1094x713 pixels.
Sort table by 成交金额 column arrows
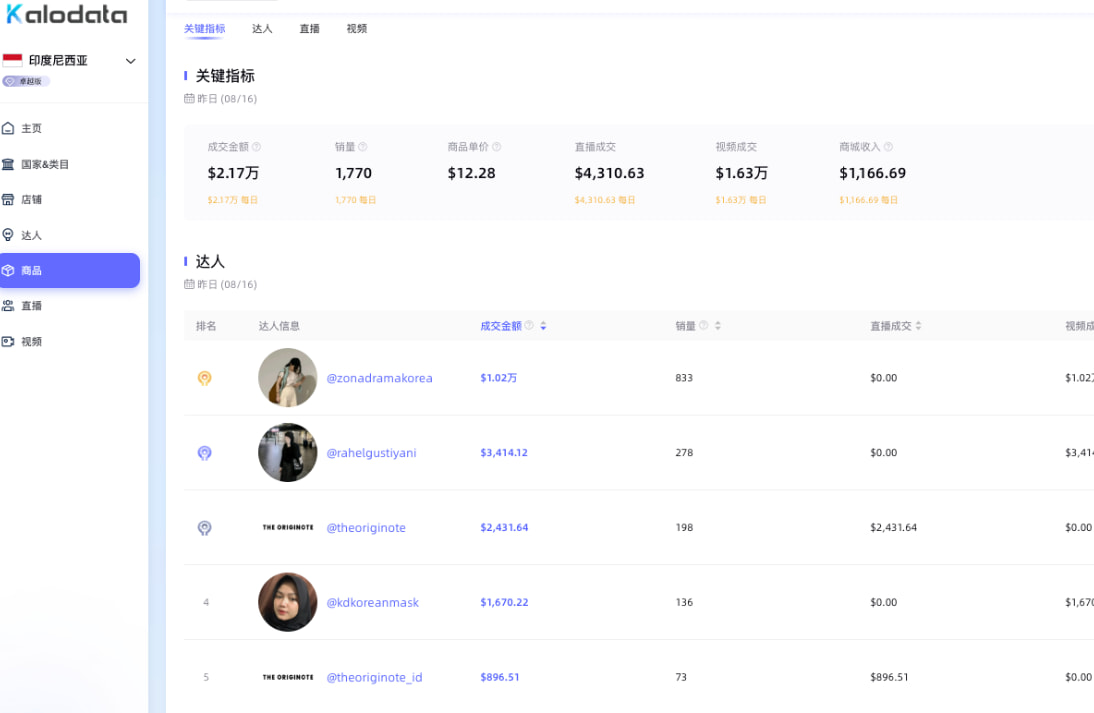[543, 326]
